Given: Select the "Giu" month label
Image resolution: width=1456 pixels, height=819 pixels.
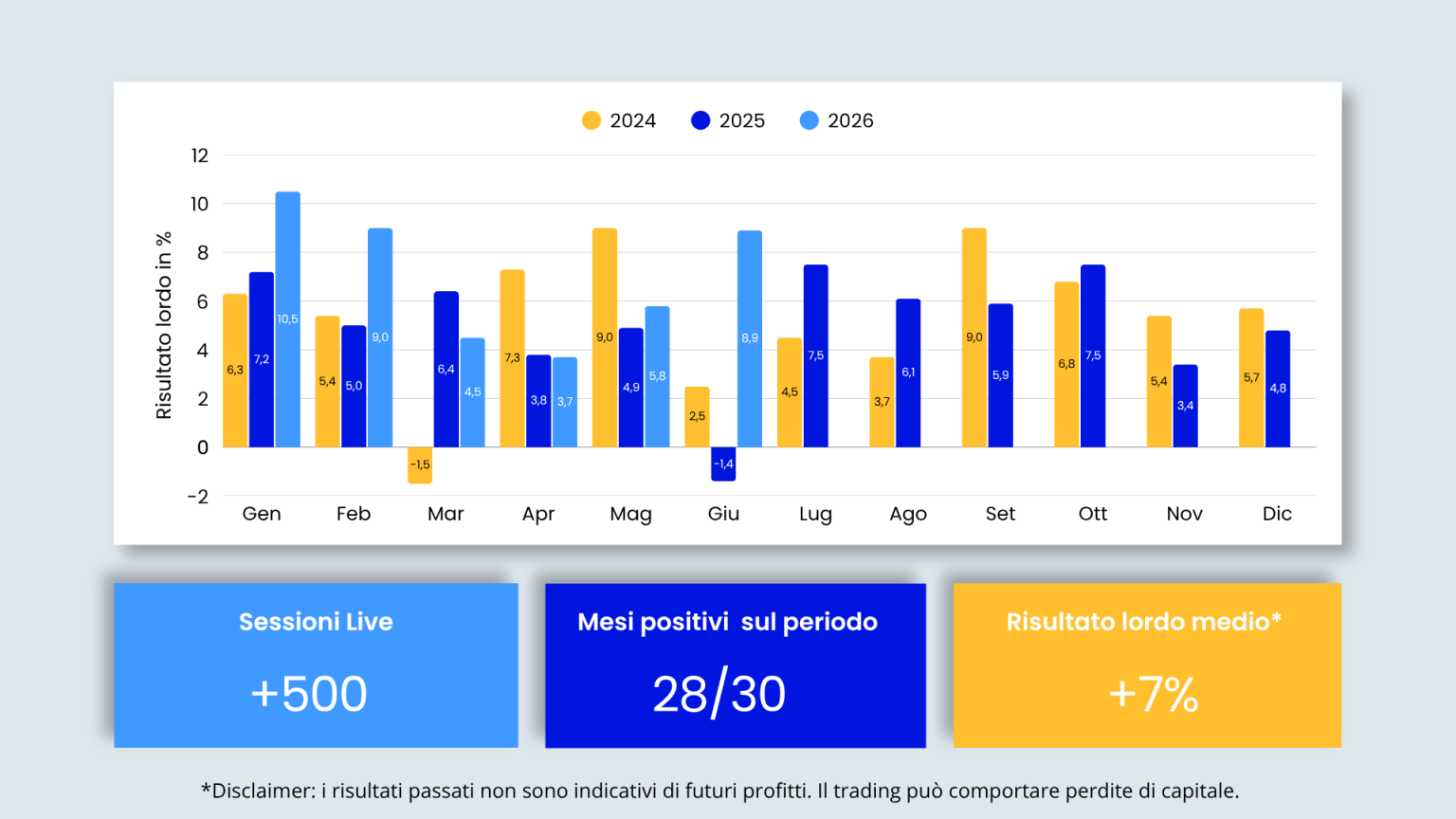Looking at the screenshot, I should (723, 514).
